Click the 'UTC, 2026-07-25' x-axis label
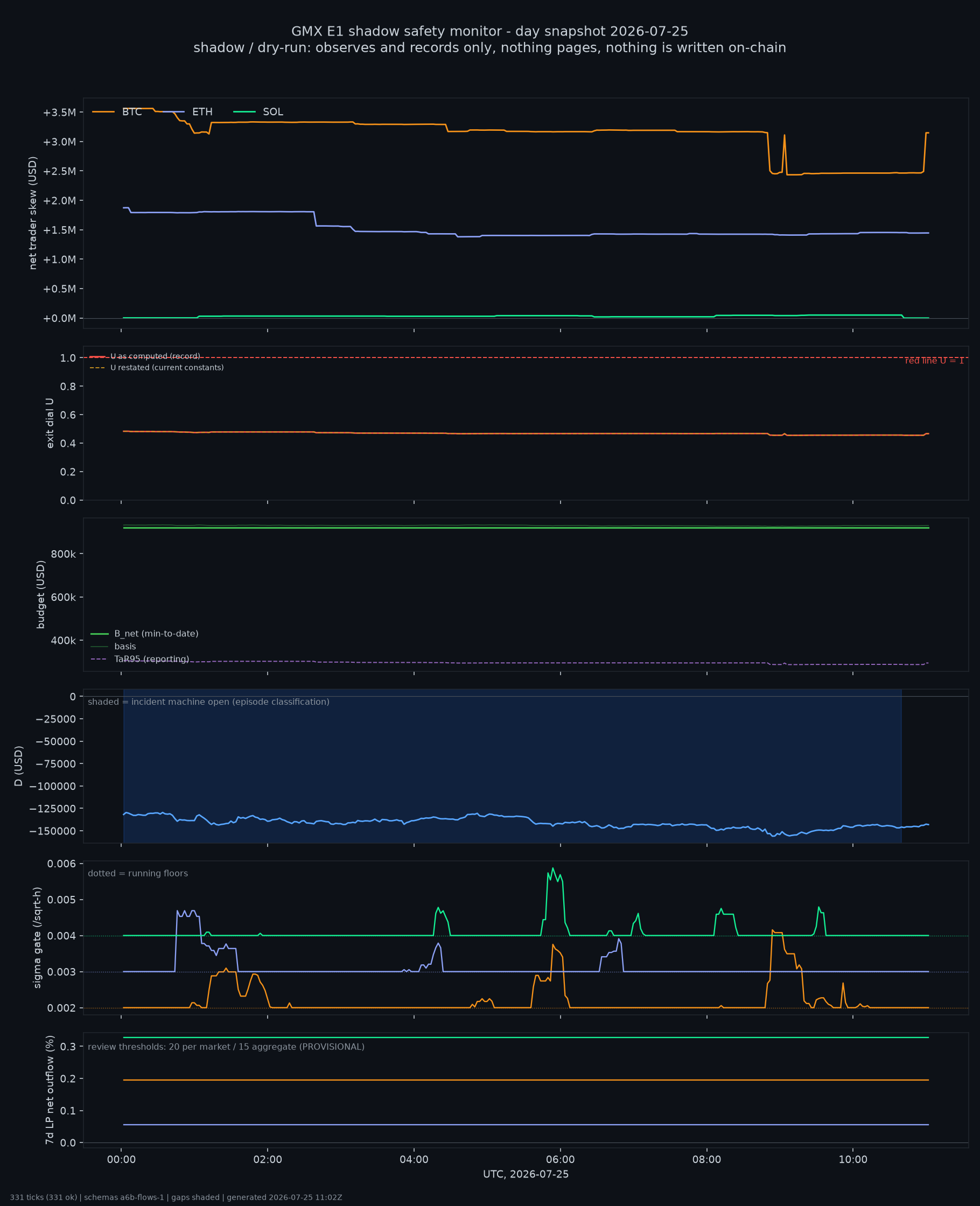The image size is (980, 1206). coord(526,1174)
